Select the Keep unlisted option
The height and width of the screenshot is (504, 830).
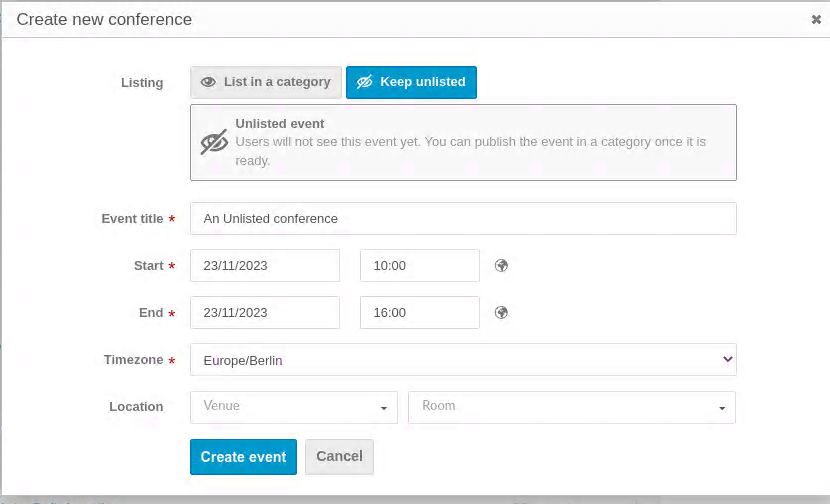pyautogui.click(x=411, y=82)
